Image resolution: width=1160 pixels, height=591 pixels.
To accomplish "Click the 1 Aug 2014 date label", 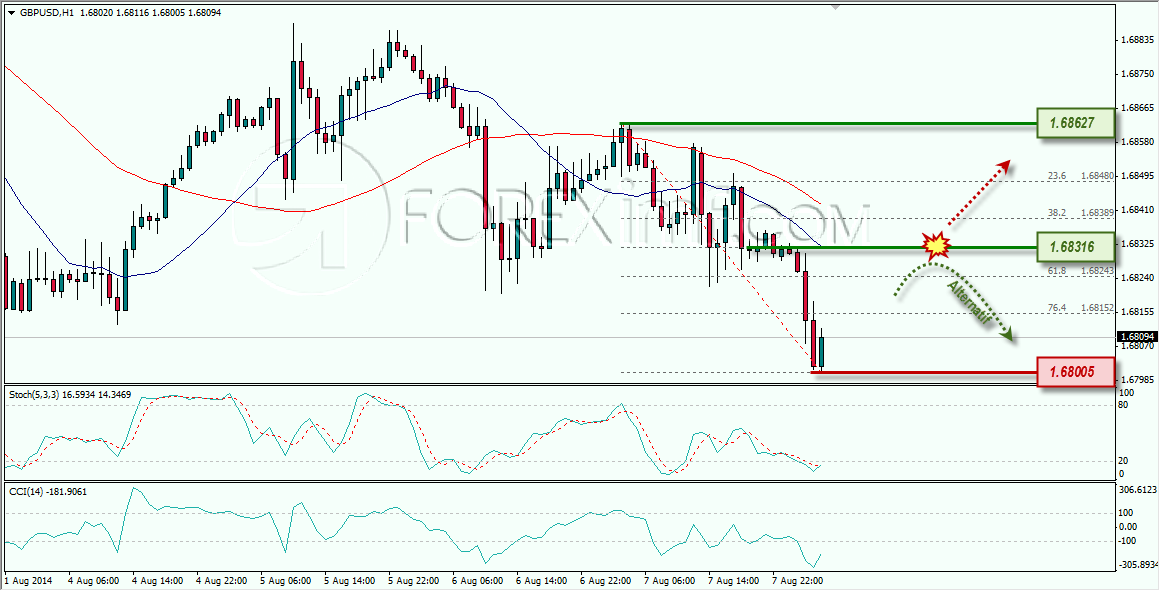I will tap(26, 580).
